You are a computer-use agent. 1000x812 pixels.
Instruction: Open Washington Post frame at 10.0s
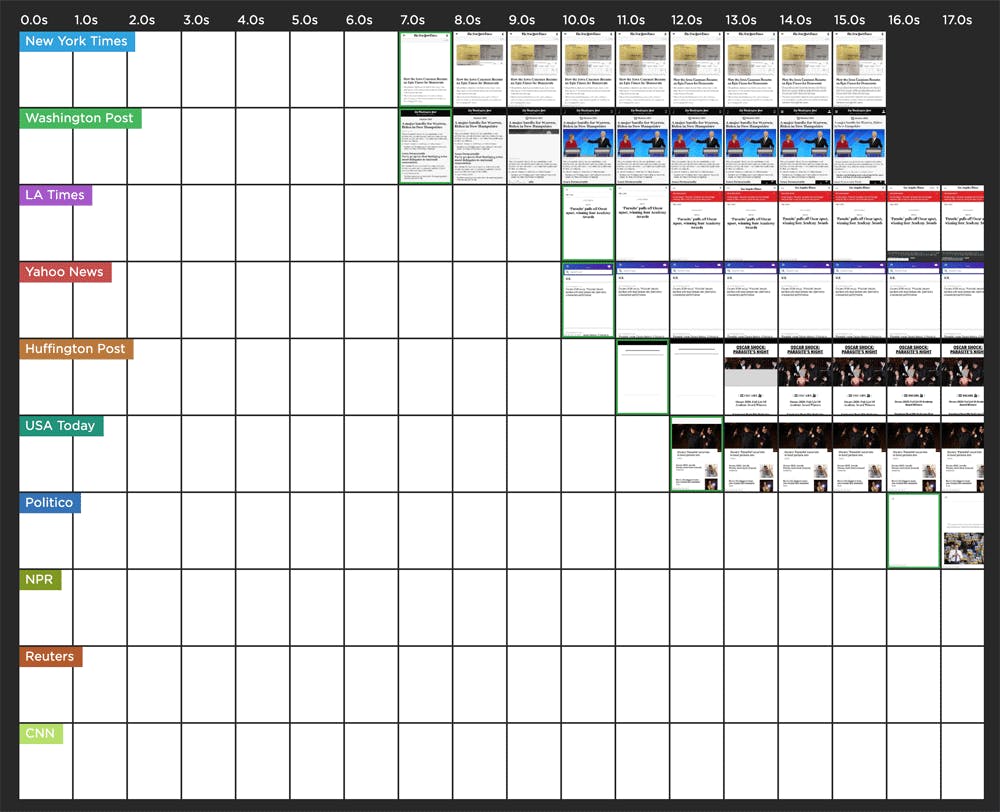[588, 145]
